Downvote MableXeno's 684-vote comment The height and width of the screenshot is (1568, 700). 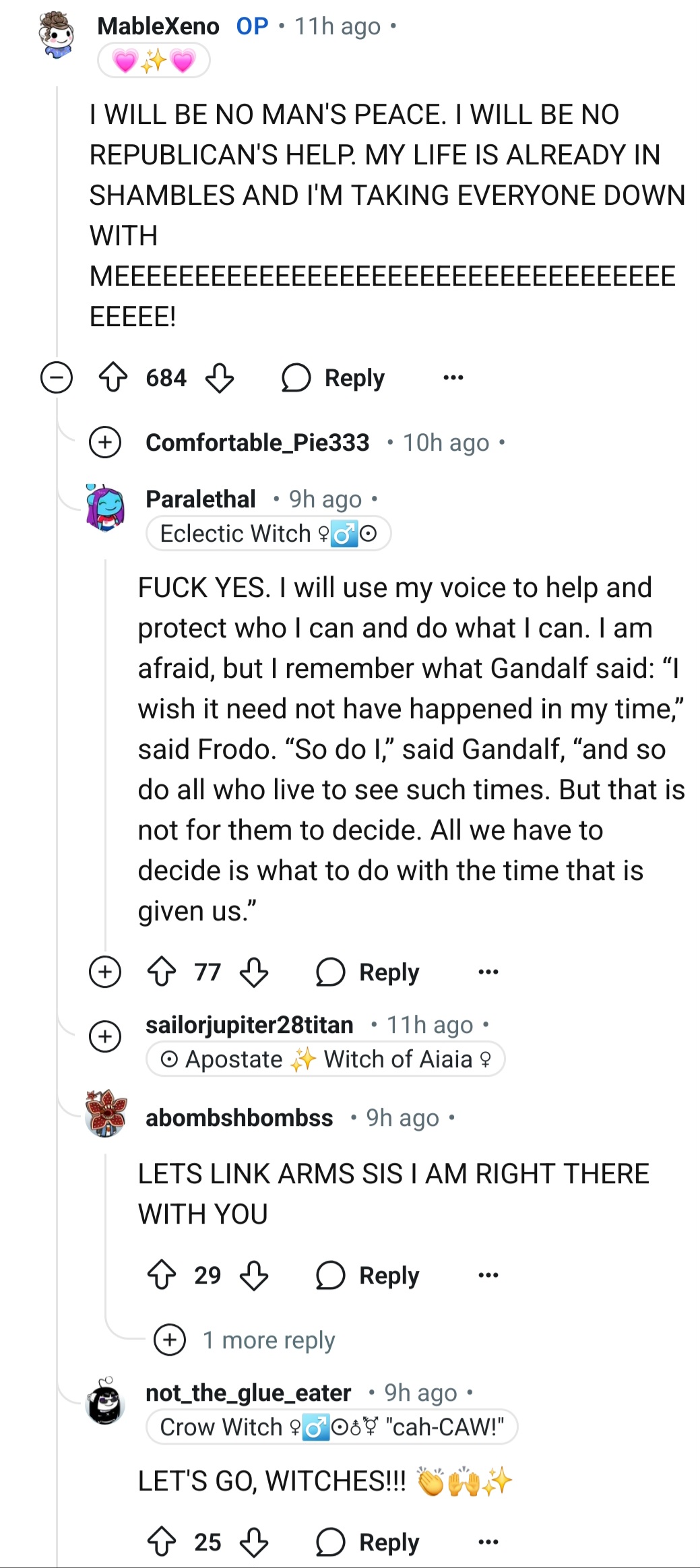click(220, 377)
